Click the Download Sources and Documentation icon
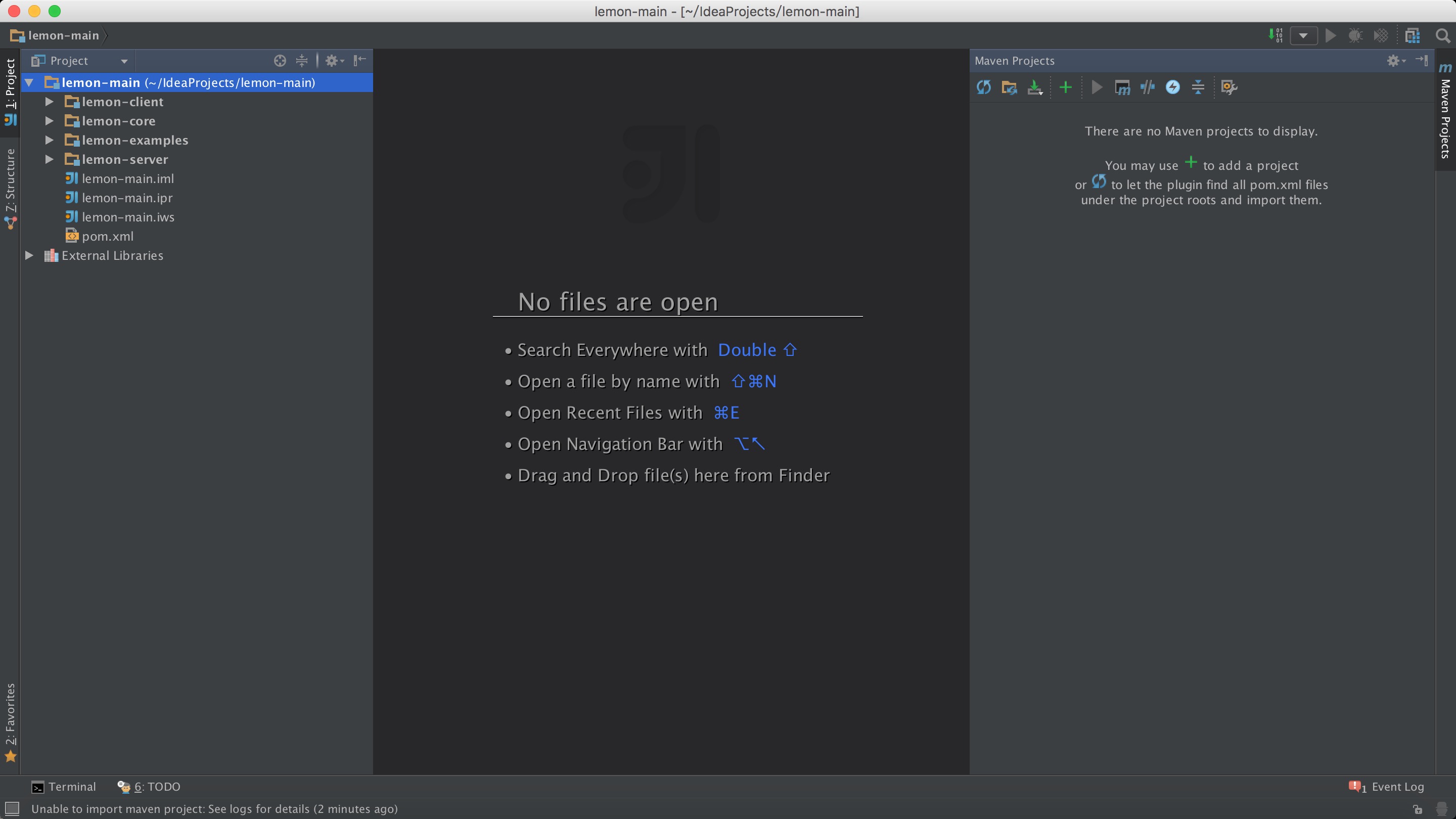The height and width of the screenshot is (819, 1456). point(1034,87)
